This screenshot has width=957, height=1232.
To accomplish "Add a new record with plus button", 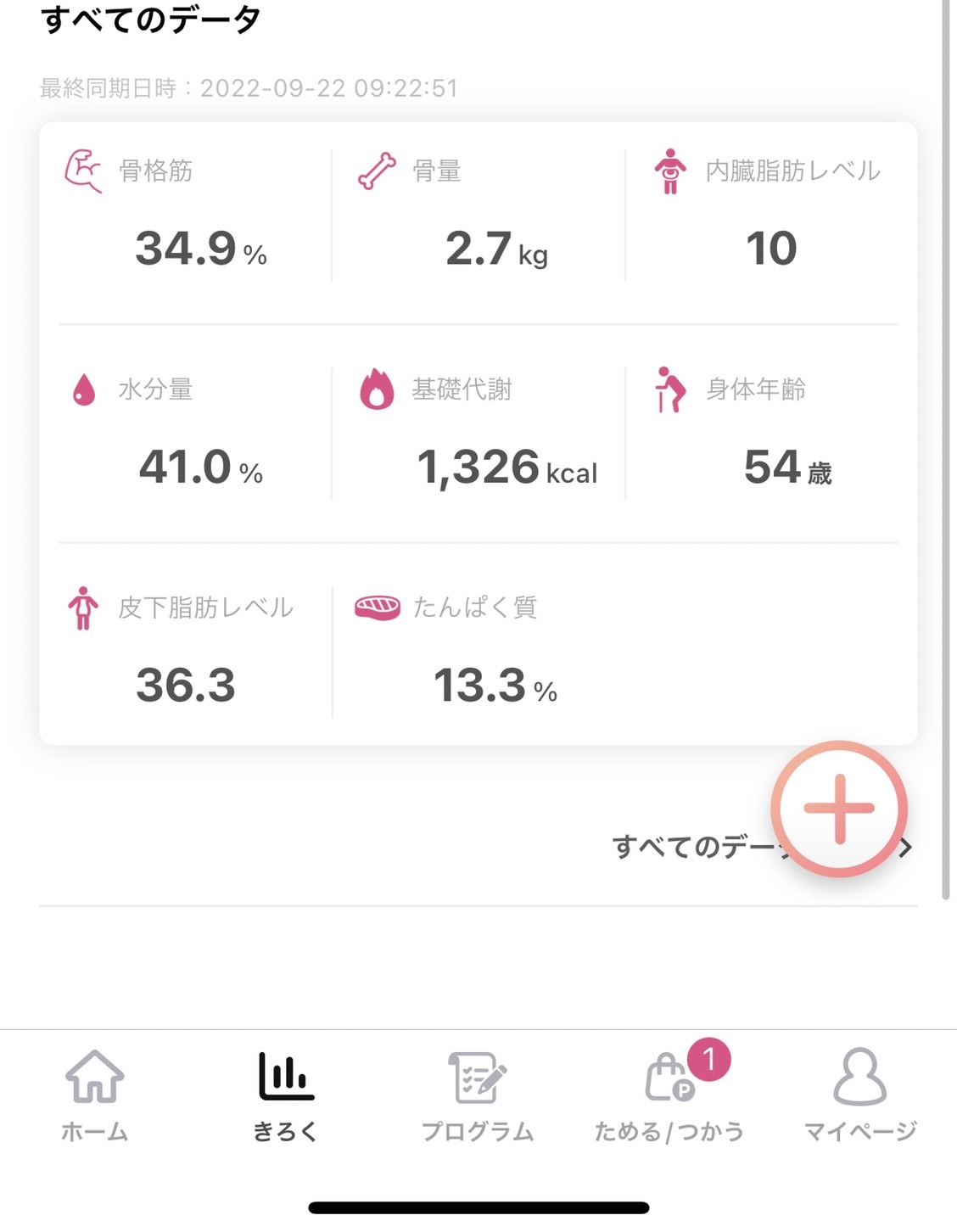I will pos(839,809).
